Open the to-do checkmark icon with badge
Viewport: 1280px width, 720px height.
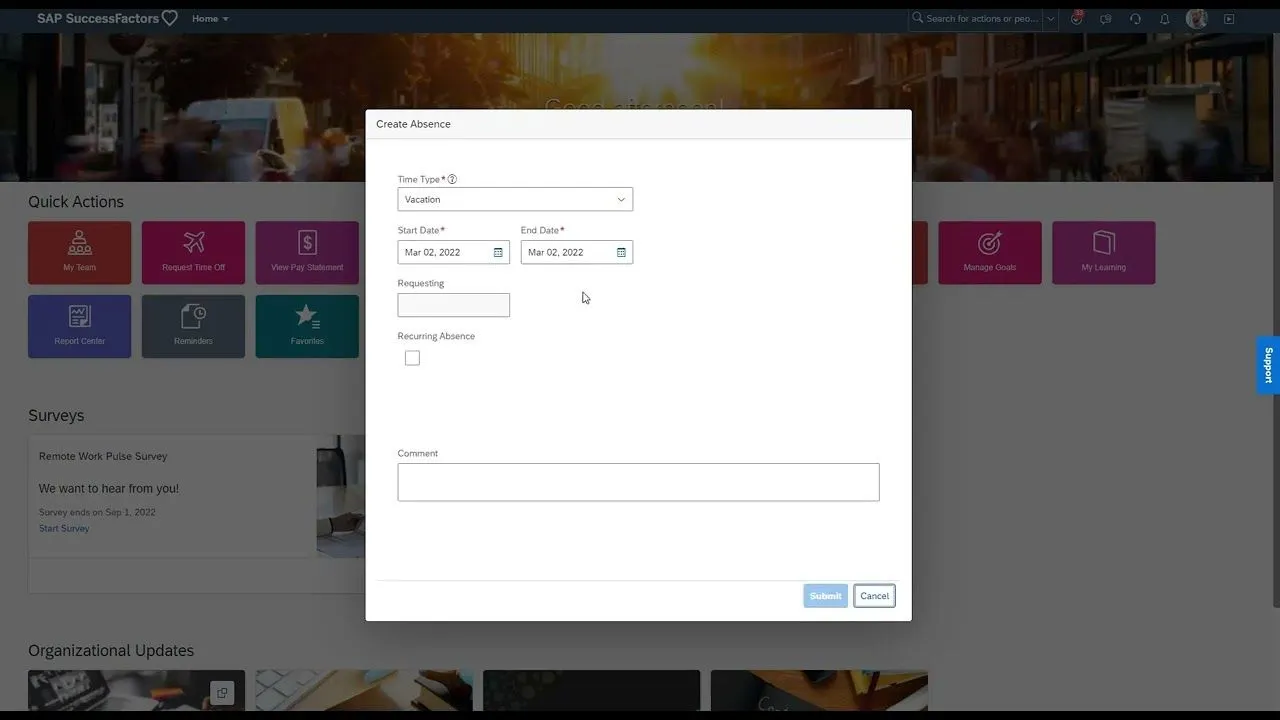point(1076,19)
